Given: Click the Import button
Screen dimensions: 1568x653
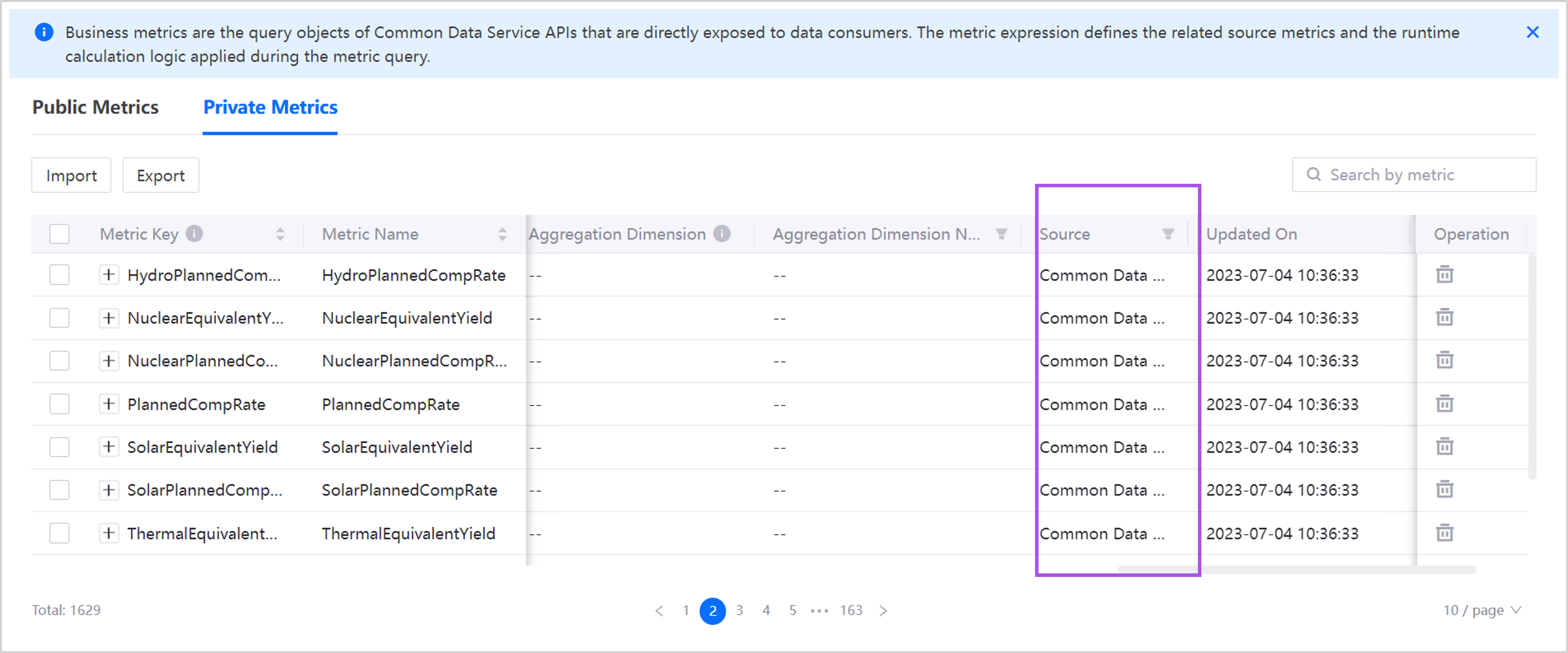Looking at the screenshot, I should tap(71, 176).
